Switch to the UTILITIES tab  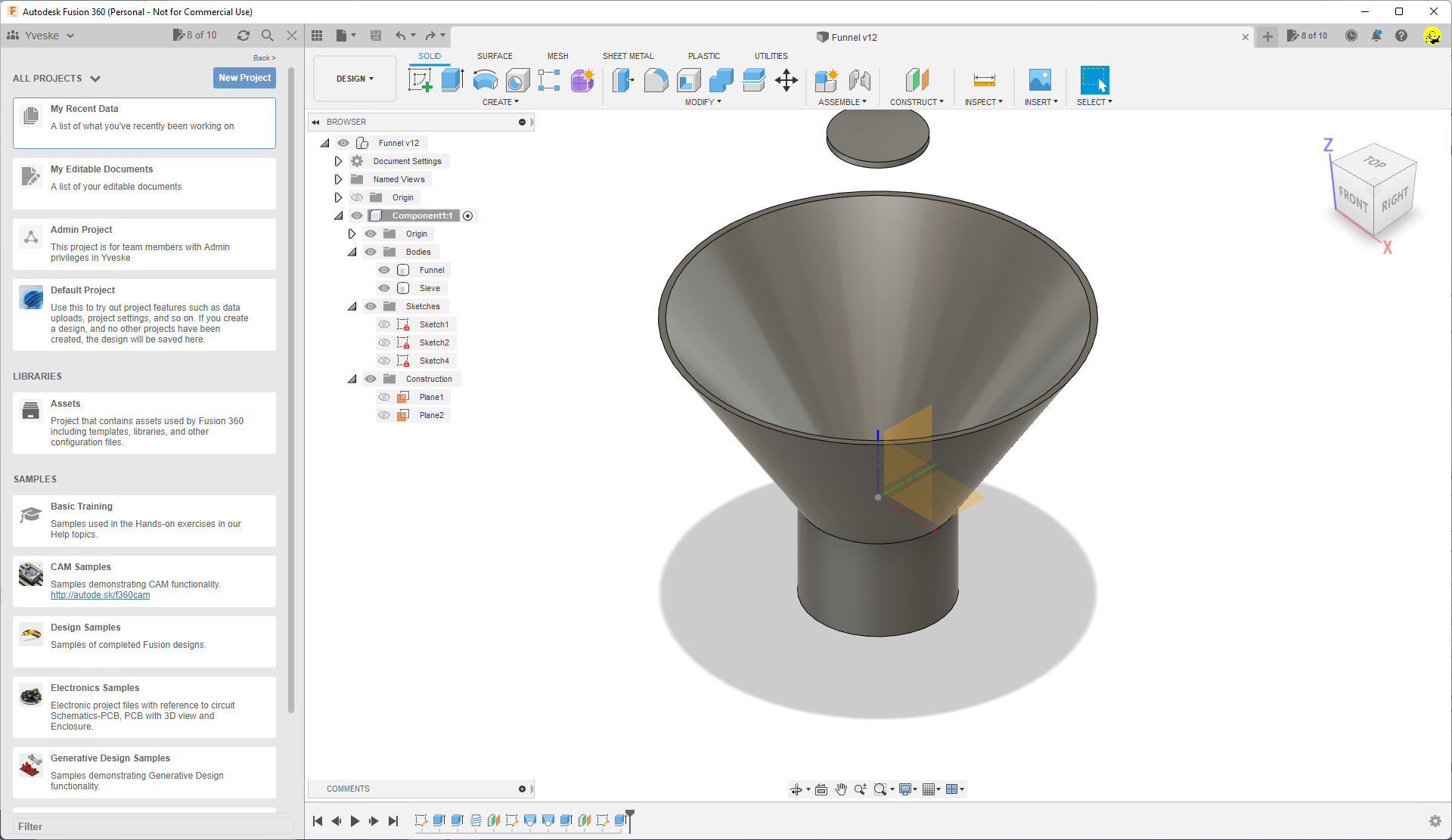point(771,56)
